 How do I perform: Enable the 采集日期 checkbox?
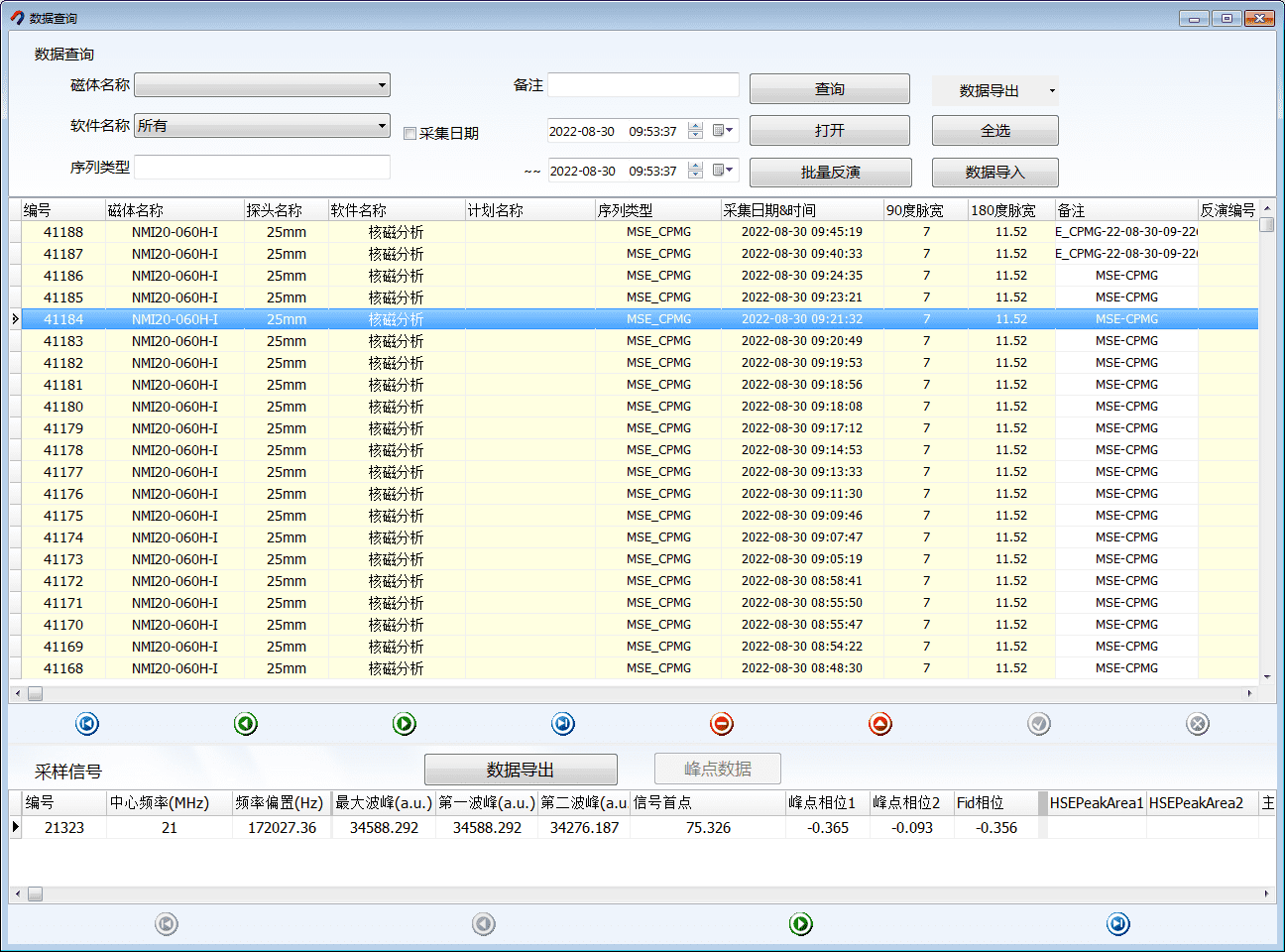[409, 134]
